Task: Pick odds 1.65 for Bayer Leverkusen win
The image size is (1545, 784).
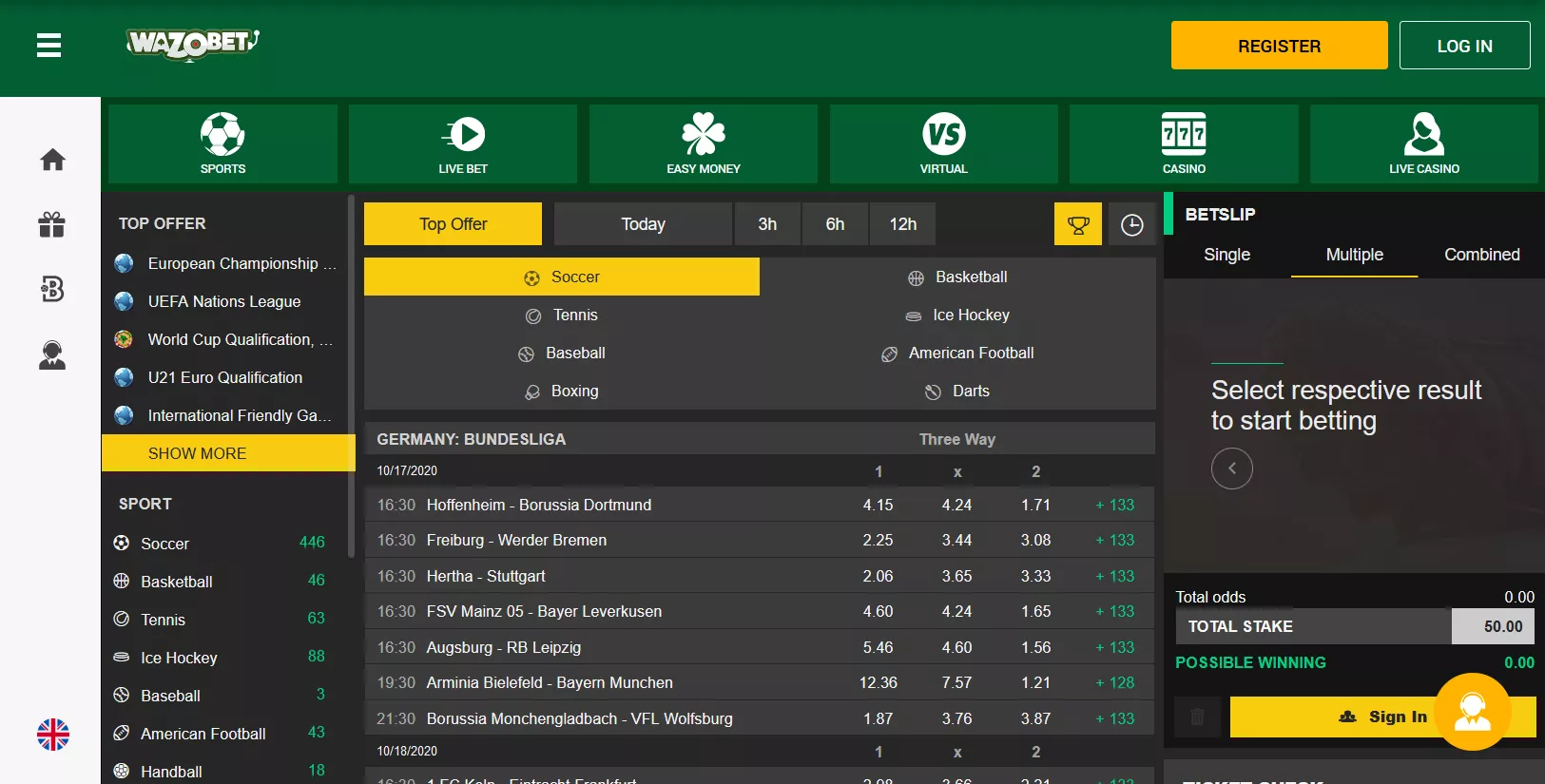Action: click(1035, 611)
